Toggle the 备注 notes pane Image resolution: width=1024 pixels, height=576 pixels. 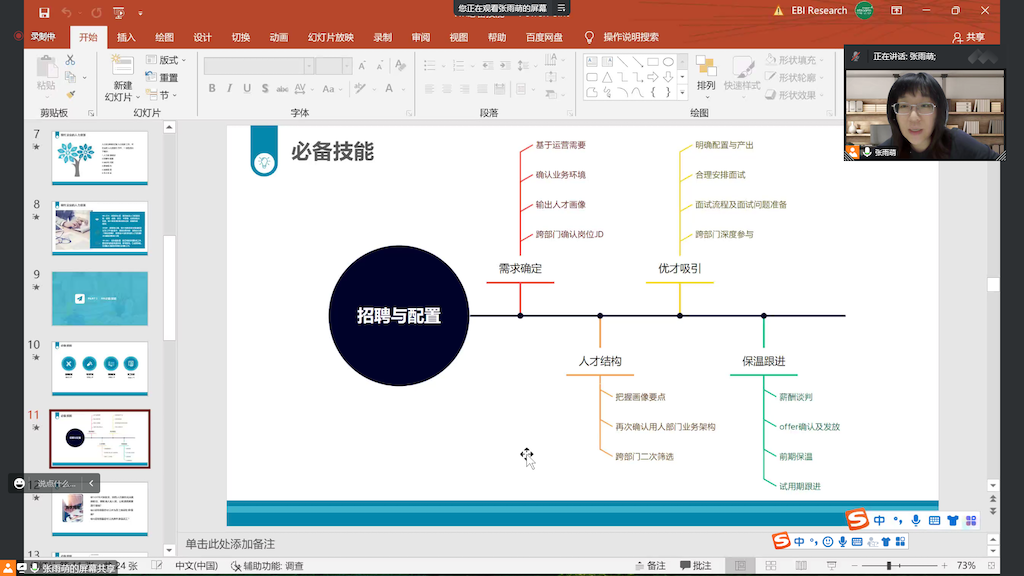650,566
